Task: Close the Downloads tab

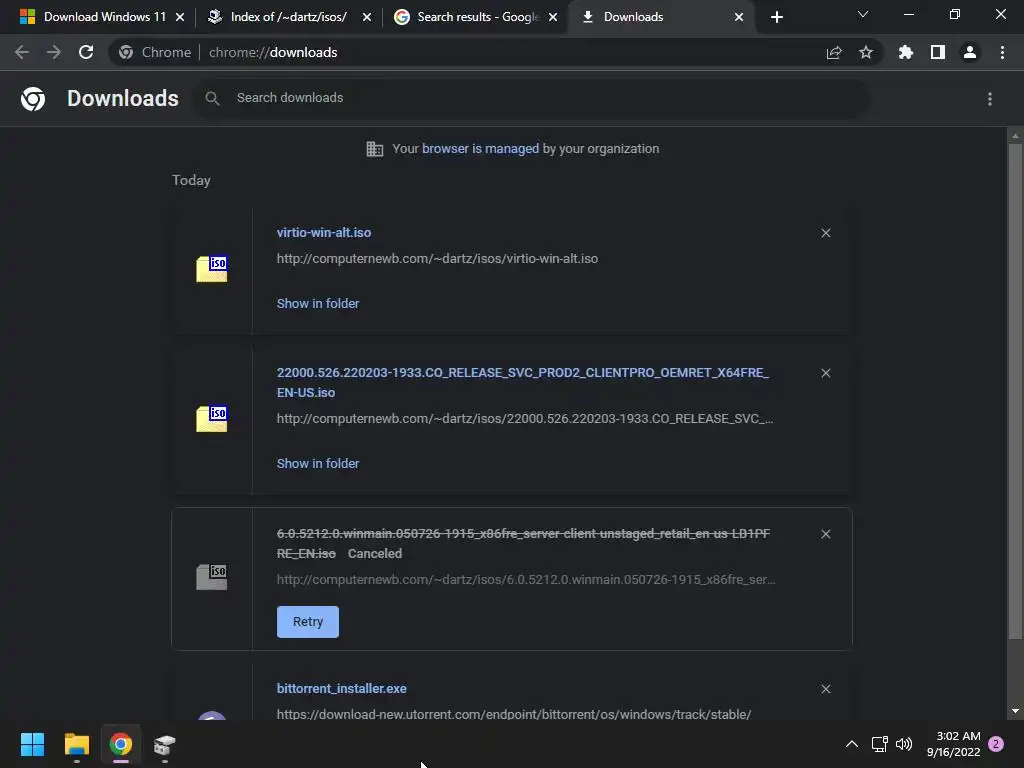Action: 739,17
